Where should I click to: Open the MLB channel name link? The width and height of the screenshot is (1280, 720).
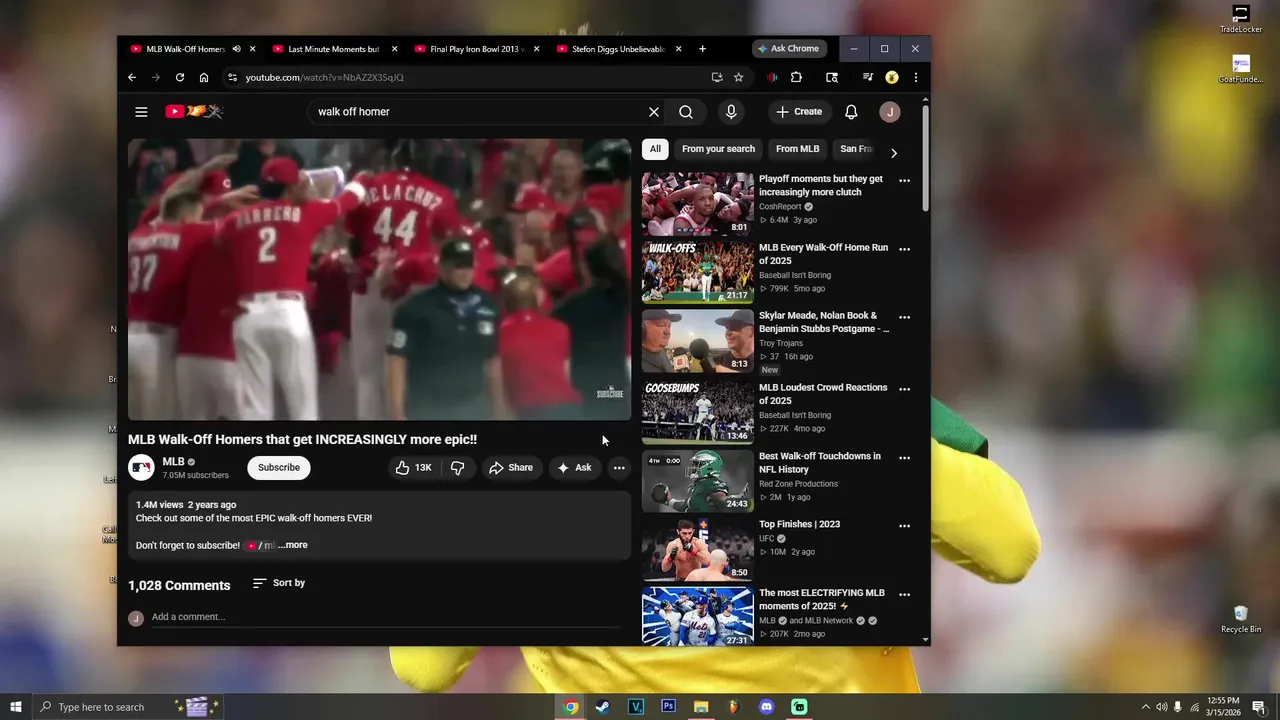pyautogui.click(x=173, y=462)
